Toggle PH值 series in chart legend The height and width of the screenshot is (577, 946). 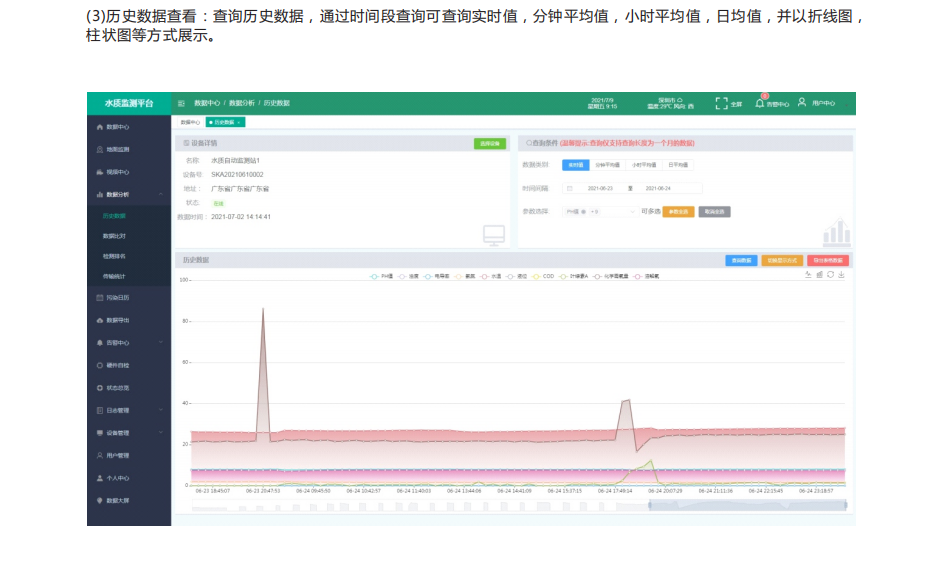pyautogui.click(x=381, y=276)
